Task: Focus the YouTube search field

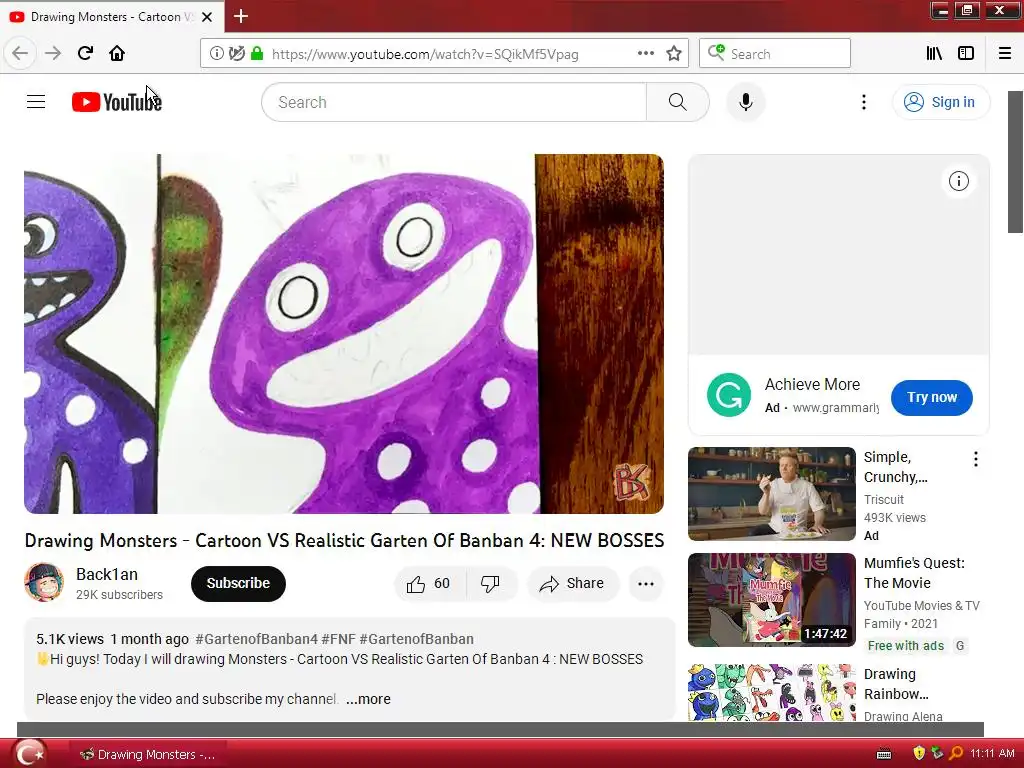Action: (454, 102)
